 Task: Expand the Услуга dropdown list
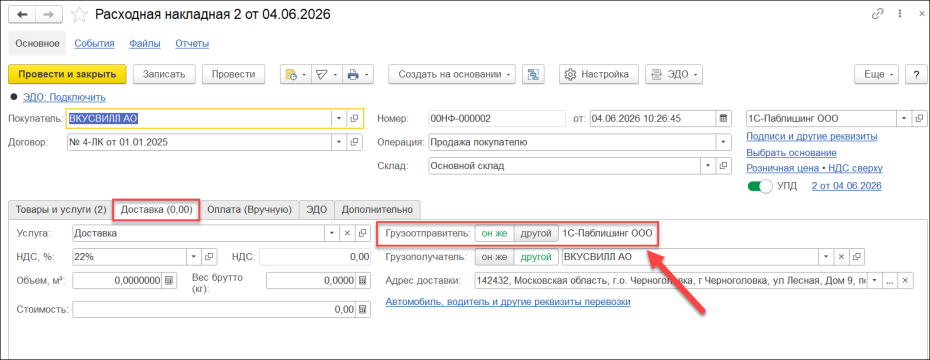[333, 233]
